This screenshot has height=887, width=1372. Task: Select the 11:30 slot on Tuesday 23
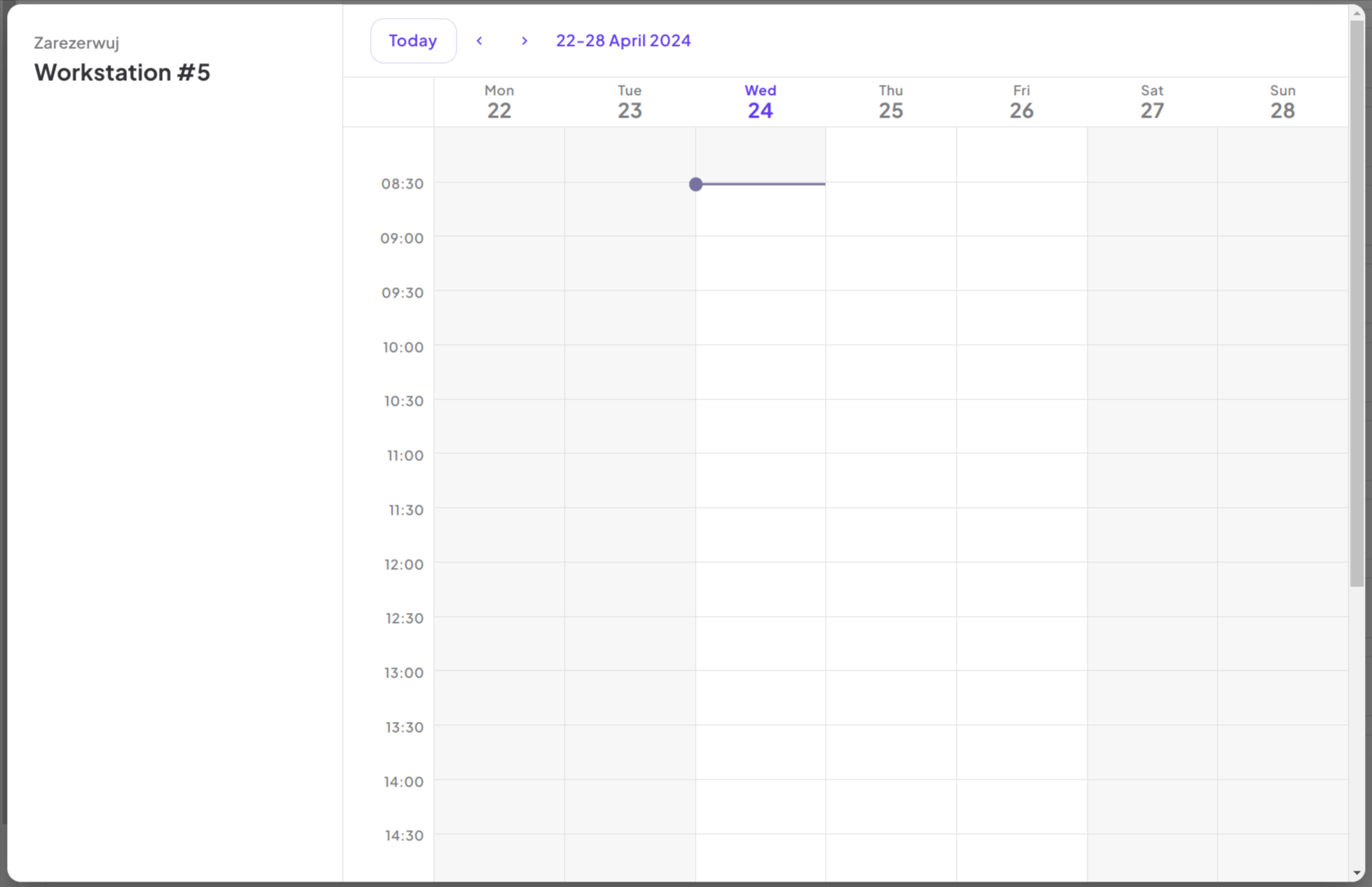click(630, 537)
